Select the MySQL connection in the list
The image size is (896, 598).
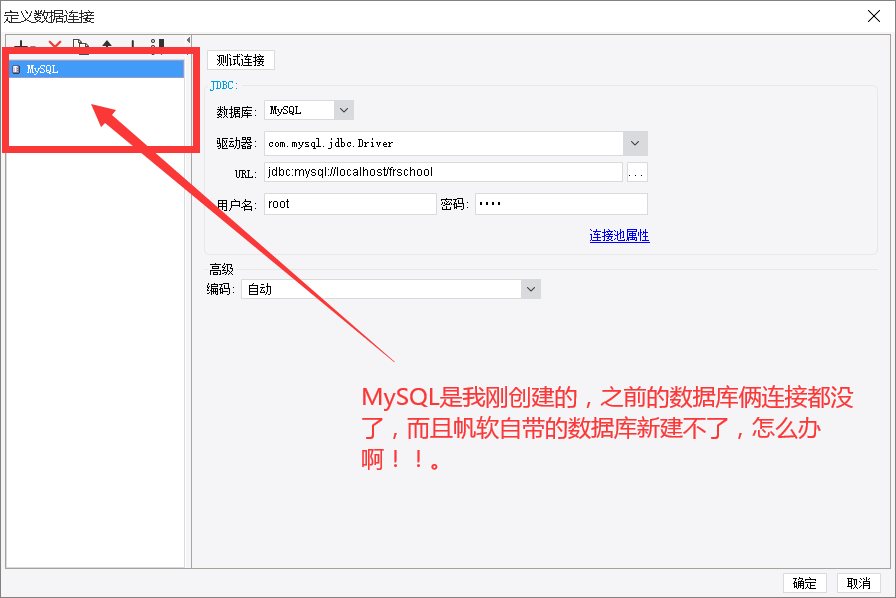pos(97,69)
